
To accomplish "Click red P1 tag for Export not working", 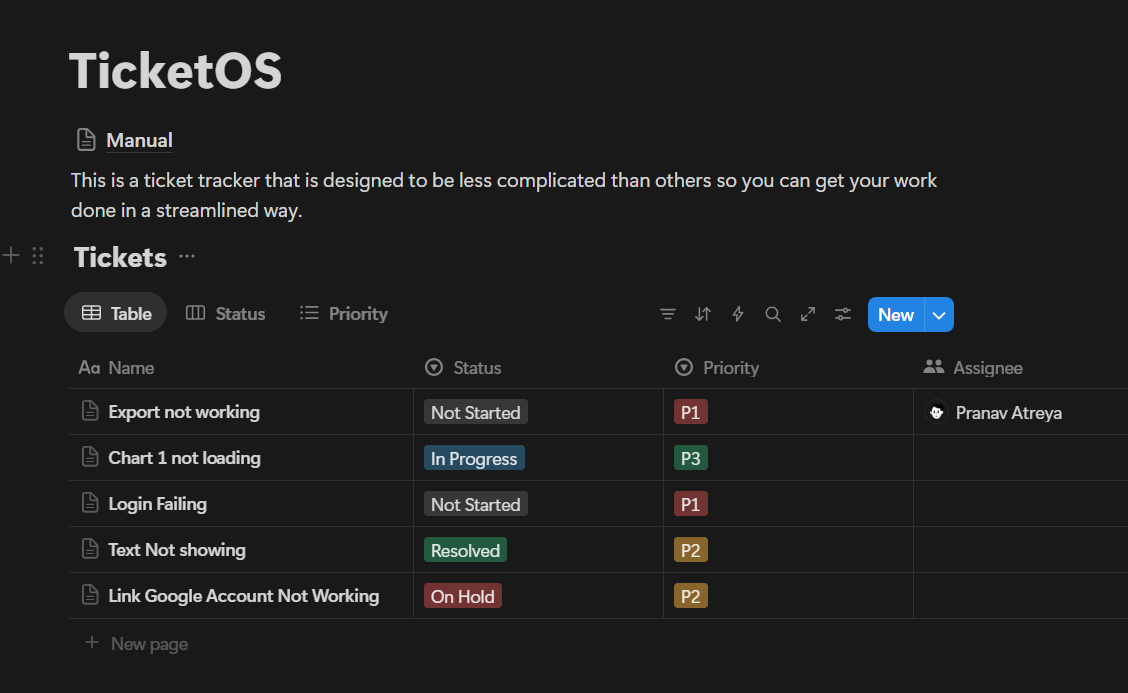I will tap(691, 412).
